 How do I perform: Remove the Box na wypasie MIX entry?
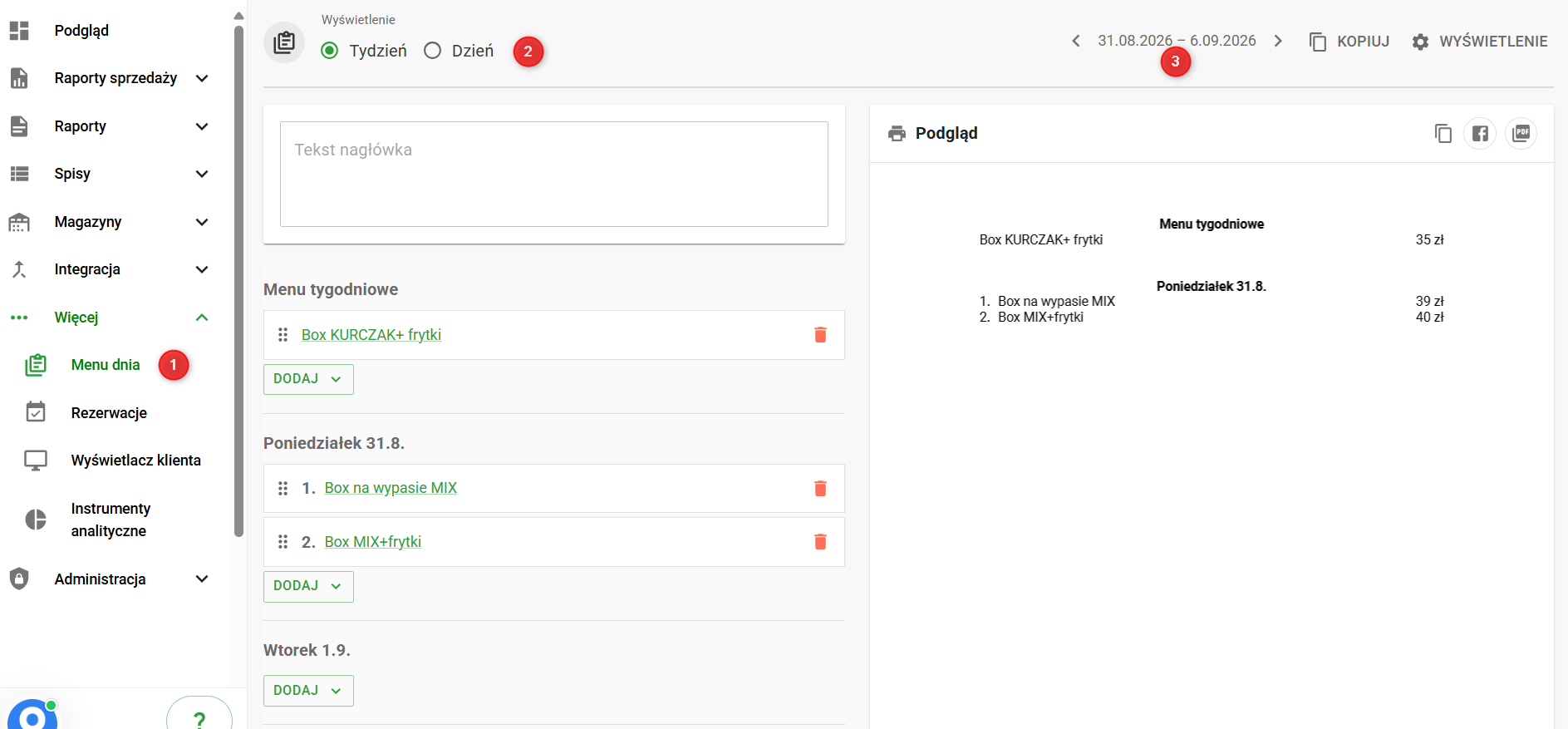tap(820, 488)
